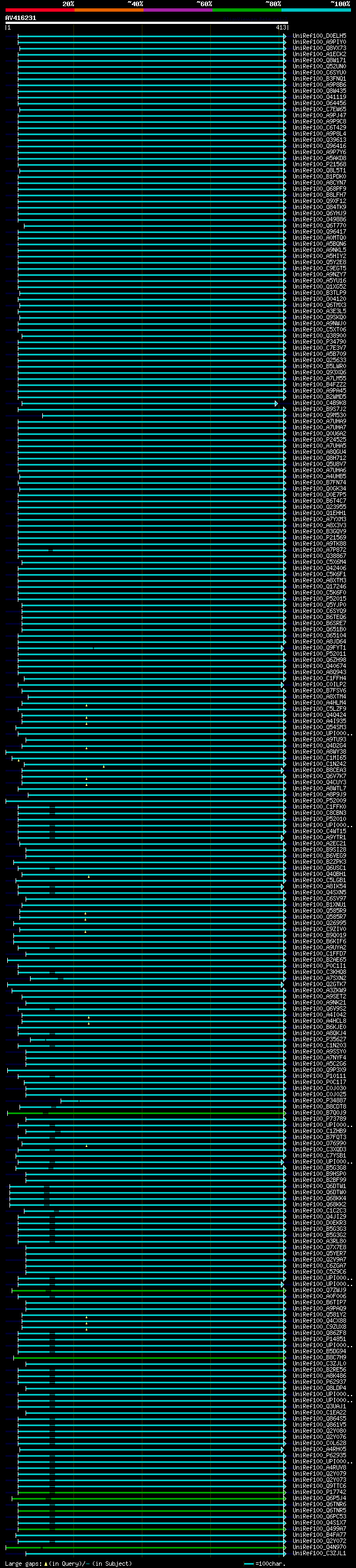Select the UniRef100_Q8L5T1 label

pyautogui.click(x=319, y=170)
